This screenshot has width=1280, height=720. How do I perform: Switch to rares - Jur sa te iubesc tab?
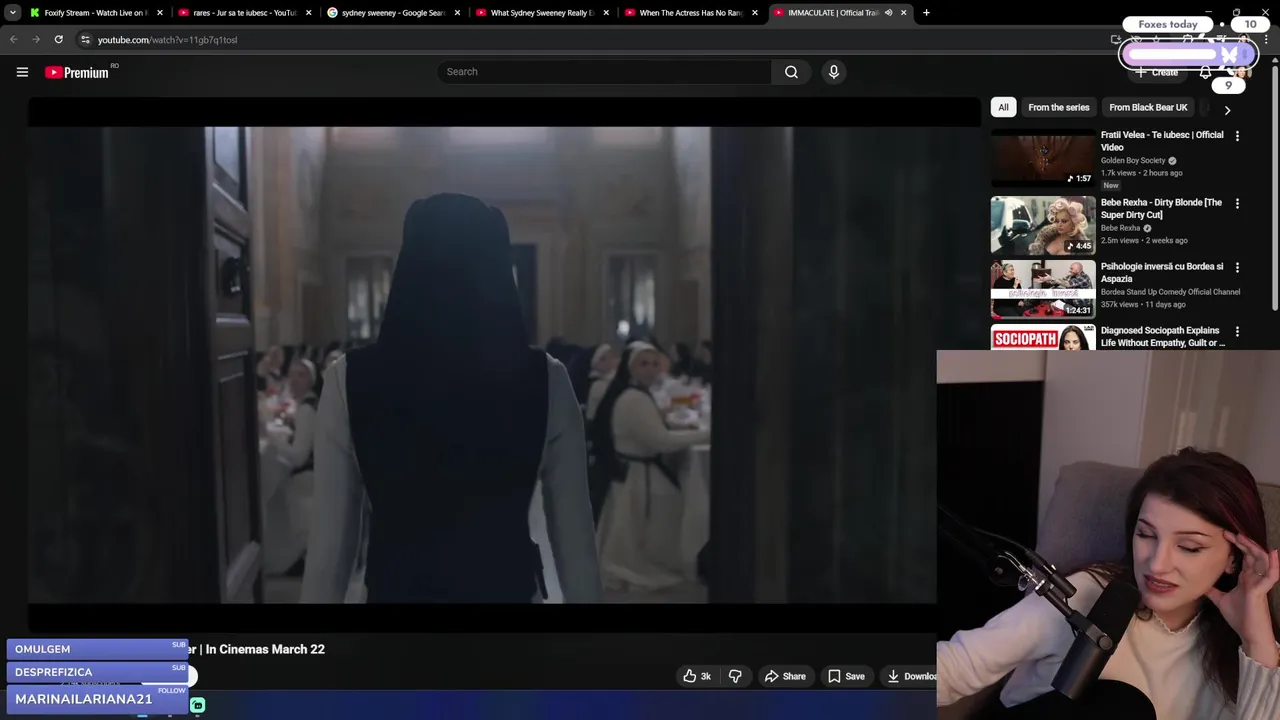click(244, 13)
